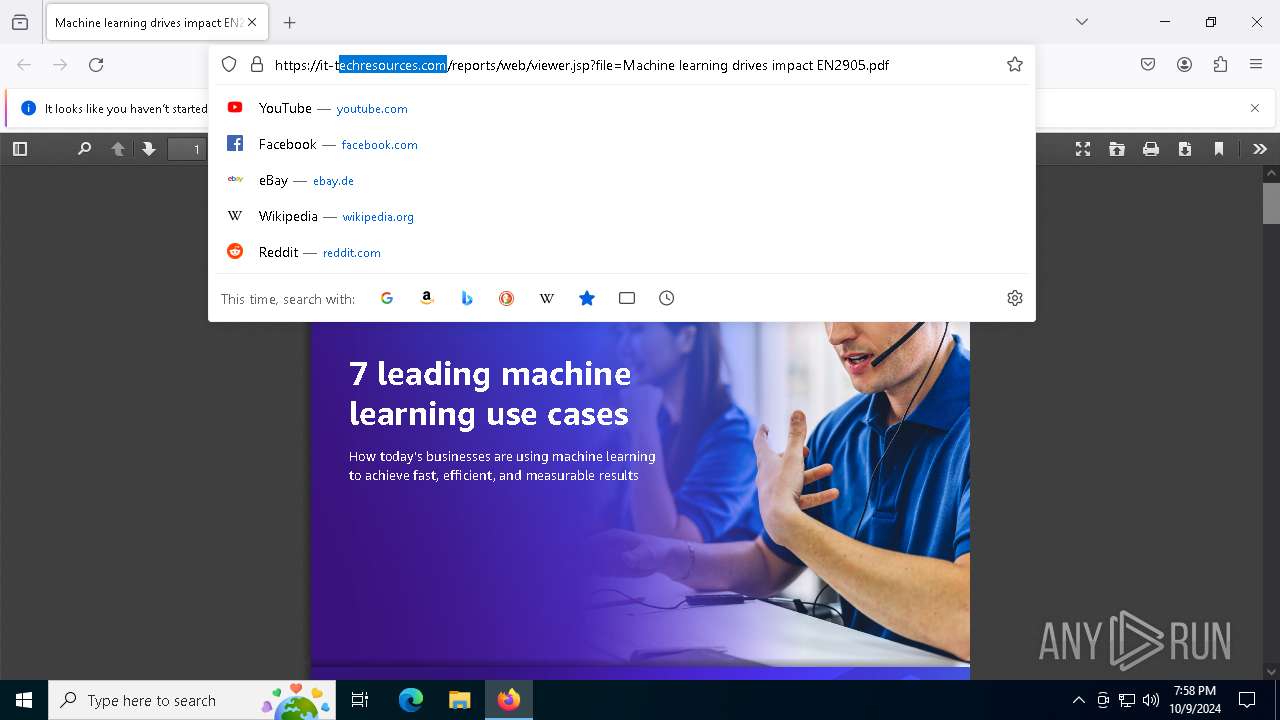Bookmark this page with star icon
Screen dimensions: 1280x720
[1015, 65]
